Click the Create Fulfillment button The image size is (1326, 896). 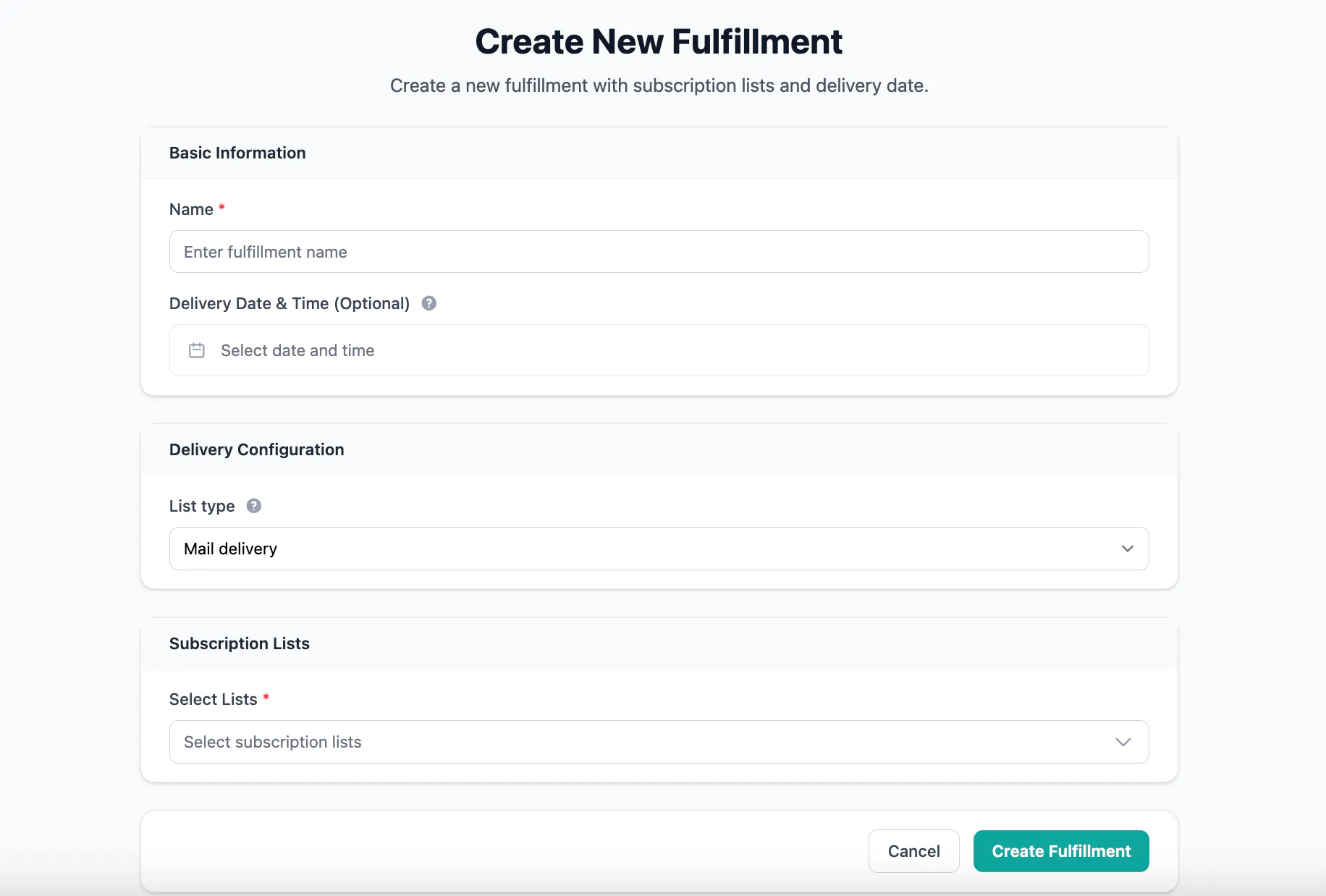coord(1061,851)
